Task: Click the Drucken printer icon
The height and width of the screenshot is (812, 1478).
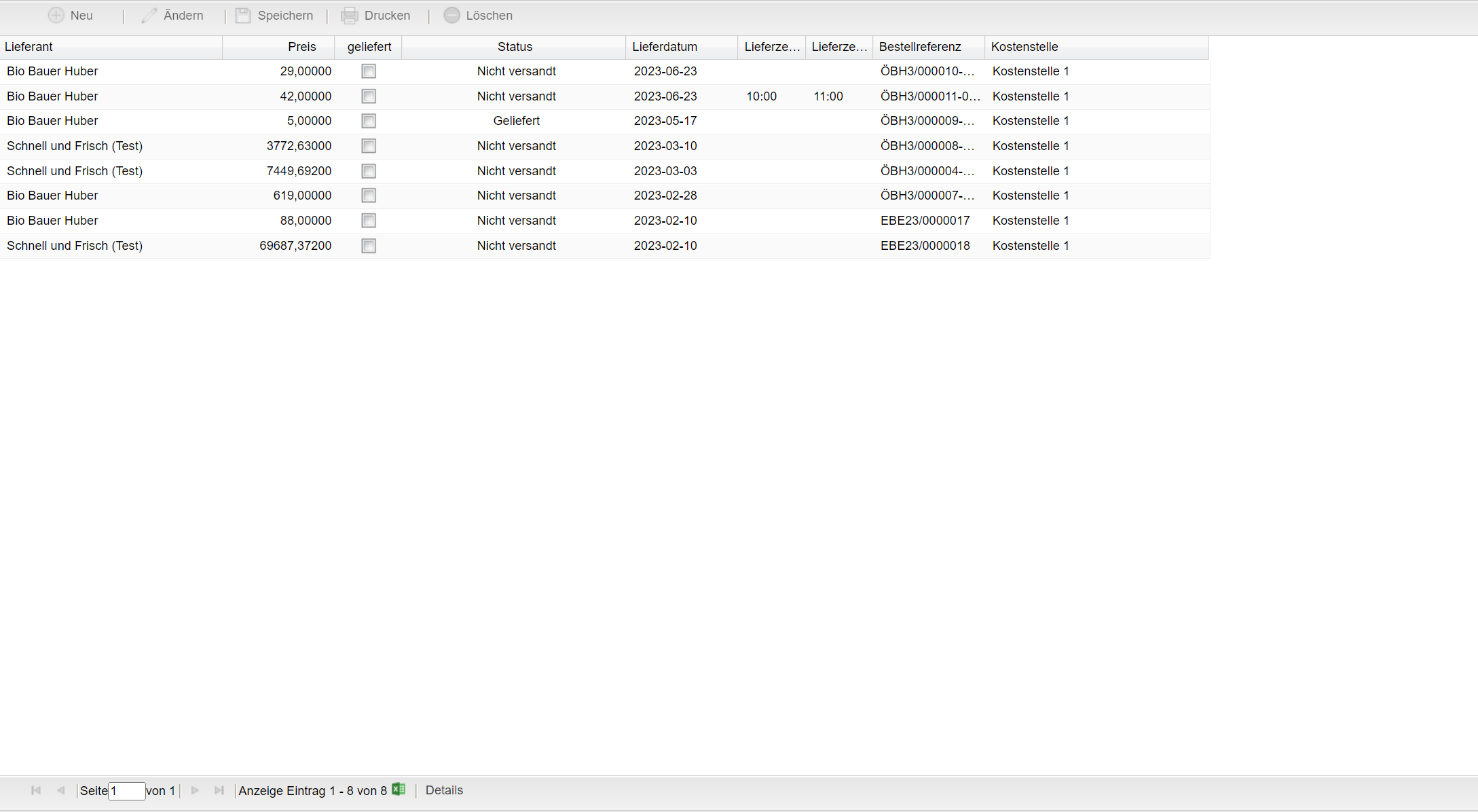Action: tap(350, 15)
